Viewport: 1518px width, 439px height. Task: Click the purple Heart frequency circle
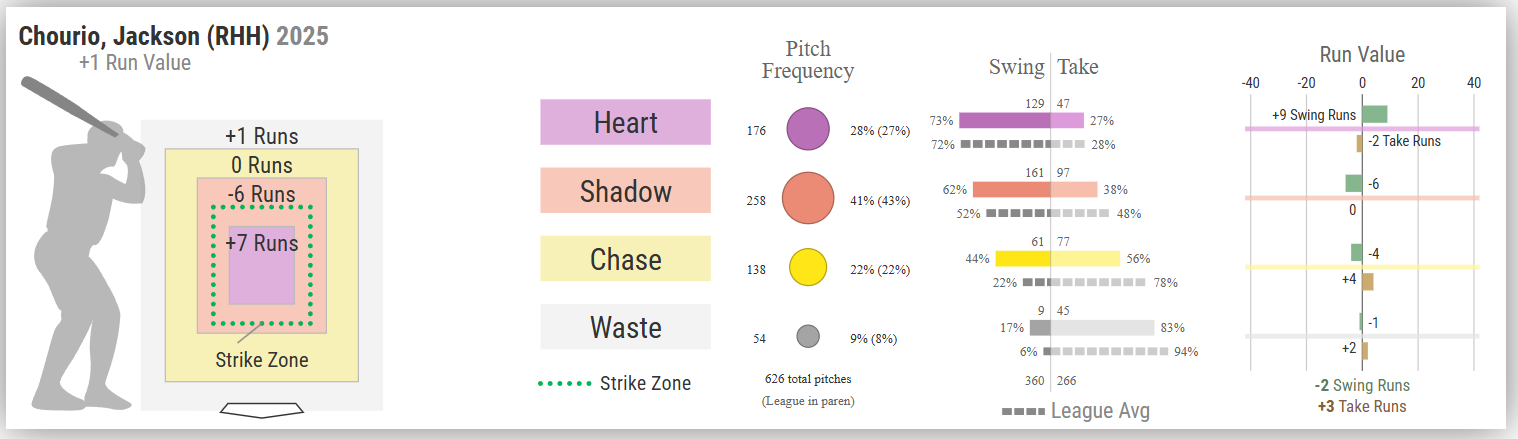point(808,129)
